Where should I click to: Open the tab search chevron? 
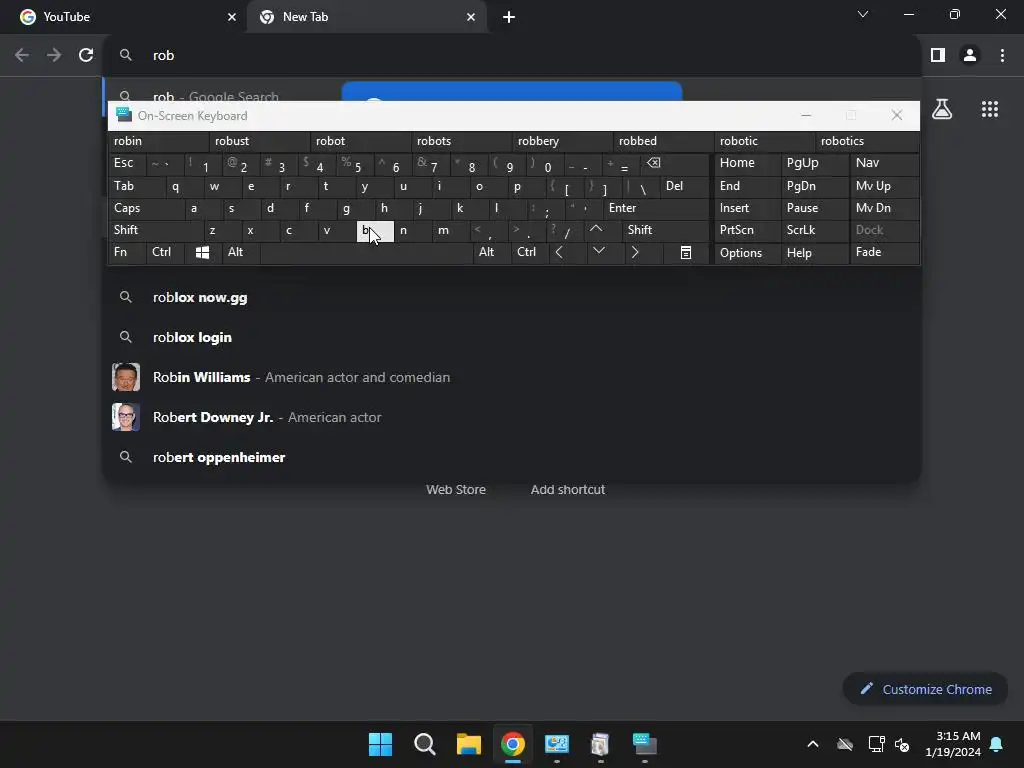(x=863, y=14)
